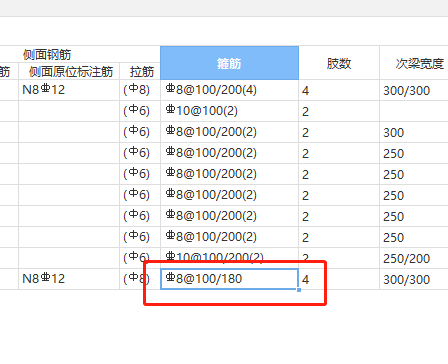
Task: Select 8@100/200(2) in the row with width 300
Action: click(x=229, y=132)
